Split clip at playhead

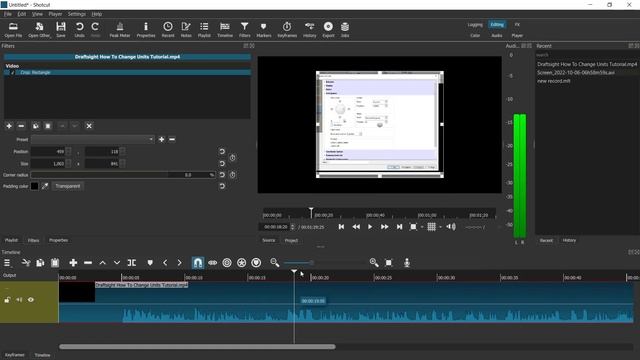pos(131,263)
